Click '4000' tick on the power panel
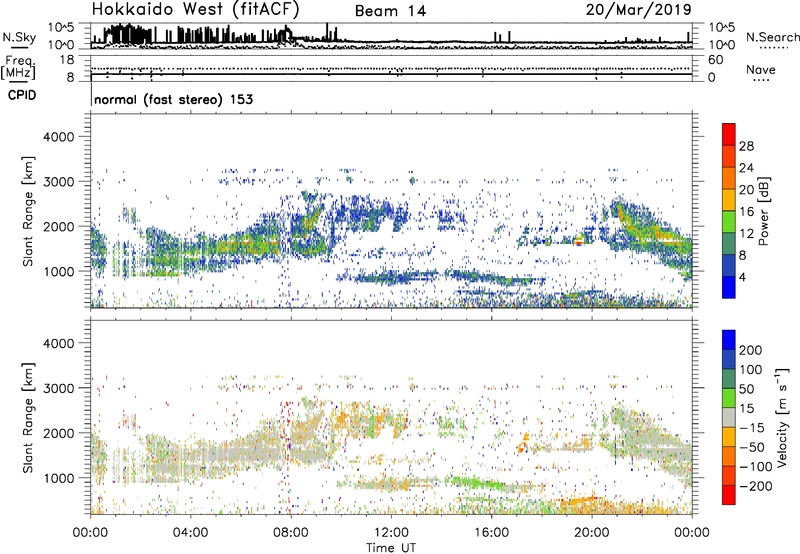This screenshot has height=554, width=800. point(58,137)
